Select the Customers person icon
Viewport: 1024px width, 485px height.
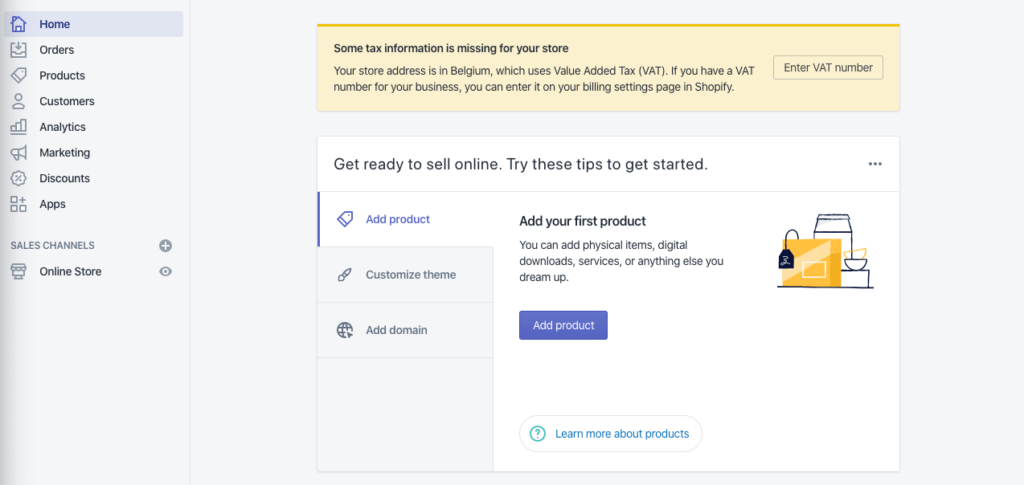click(x=18, y=101)
